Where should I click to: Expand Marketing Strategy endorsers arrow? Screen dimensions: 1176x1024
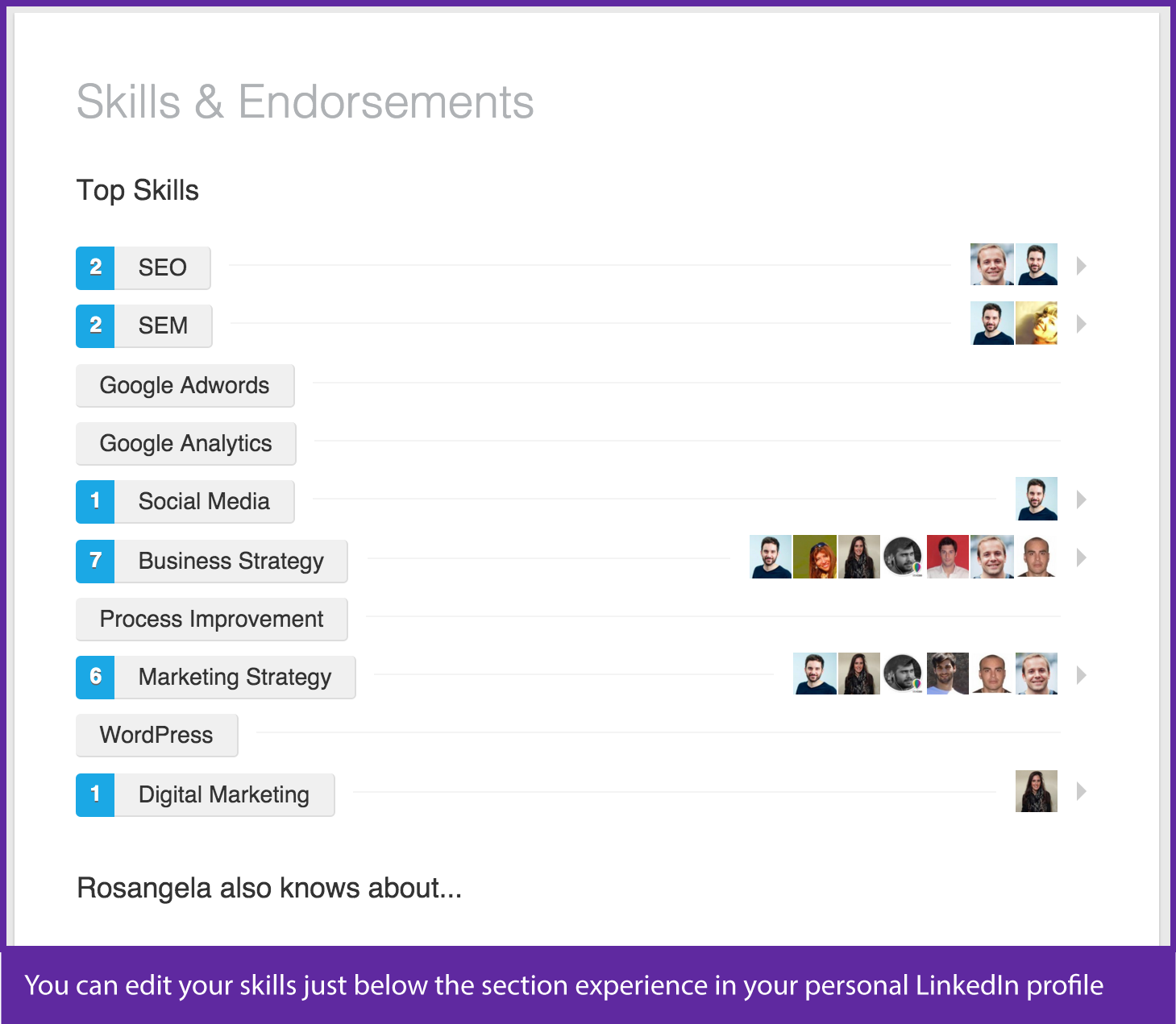point(1082,675)
